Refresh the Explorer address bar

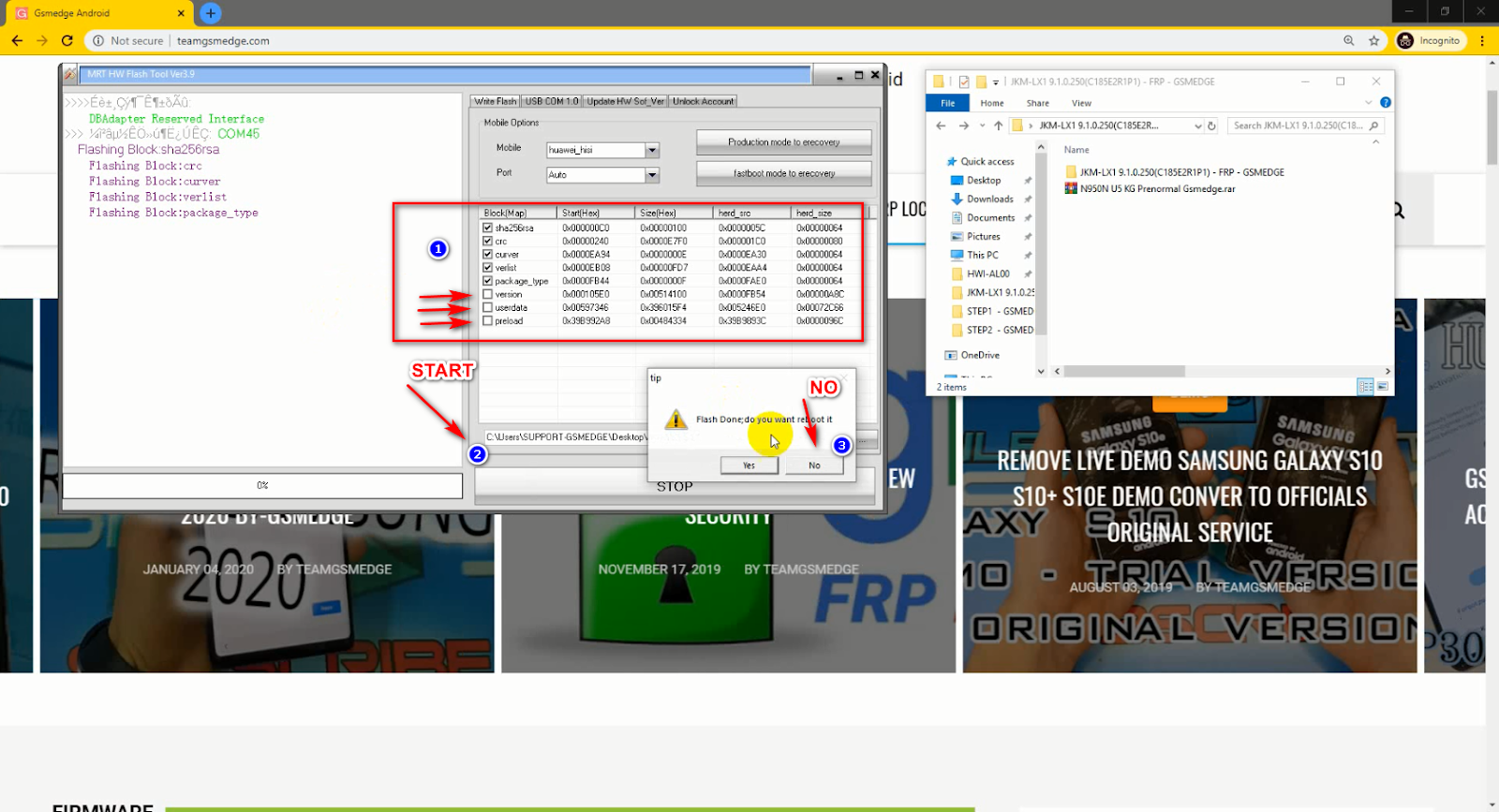(1211, 125)
